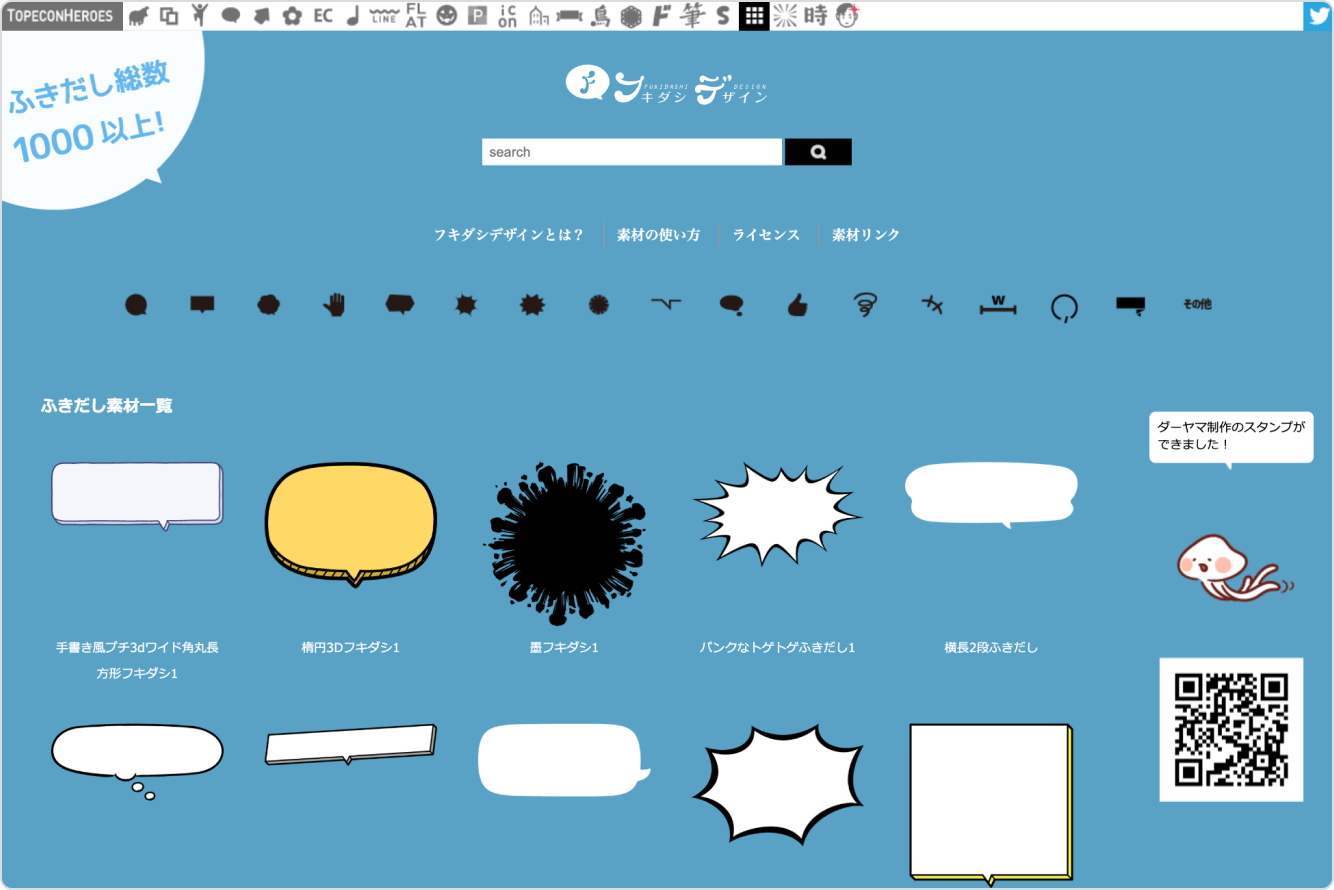Open 素材リンク menu item
Viewport: 1334px width, 890px height.
point(866,235)
